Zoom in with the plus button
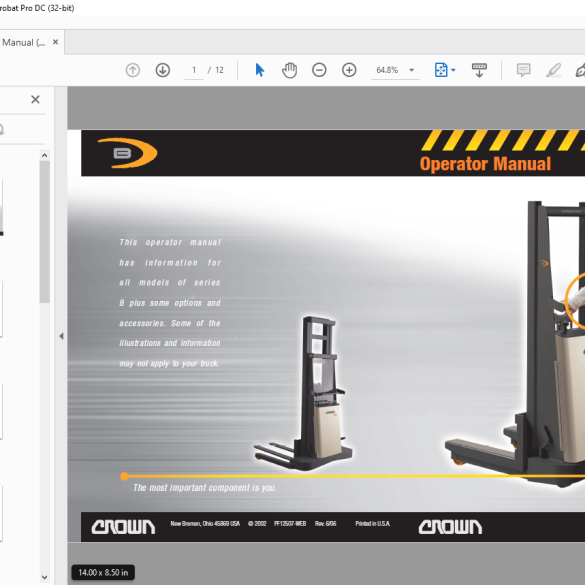This screenshot has width=585, height=585. point(349,70)
